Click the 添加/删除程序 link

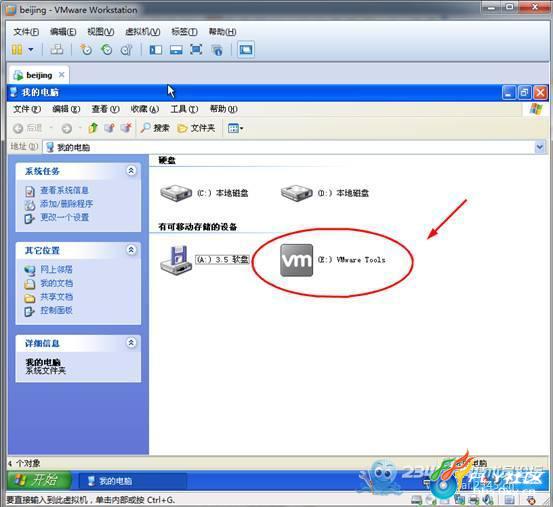(66, 204)
